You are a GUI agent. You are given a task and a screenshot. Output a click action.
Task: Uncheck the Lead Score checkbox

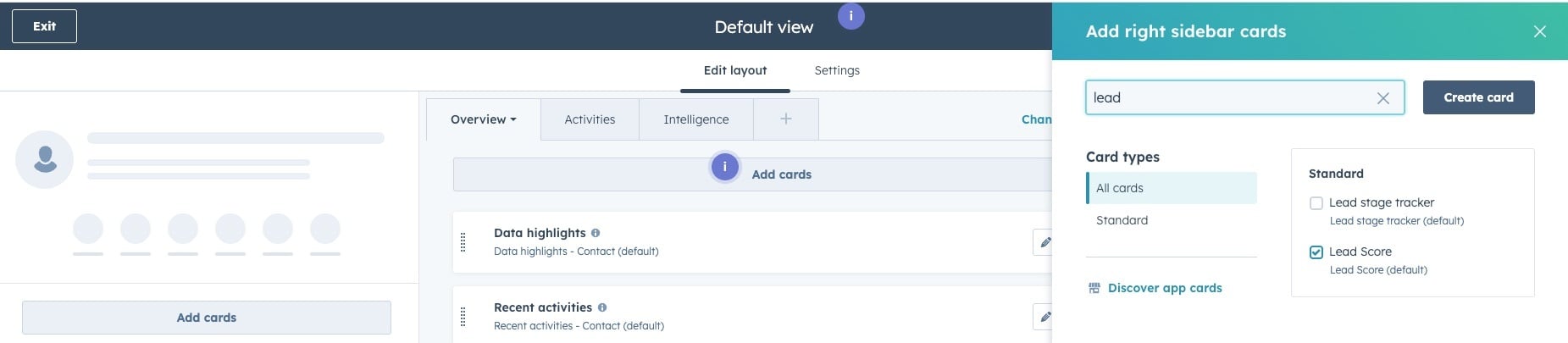(x=1316, y=252)
